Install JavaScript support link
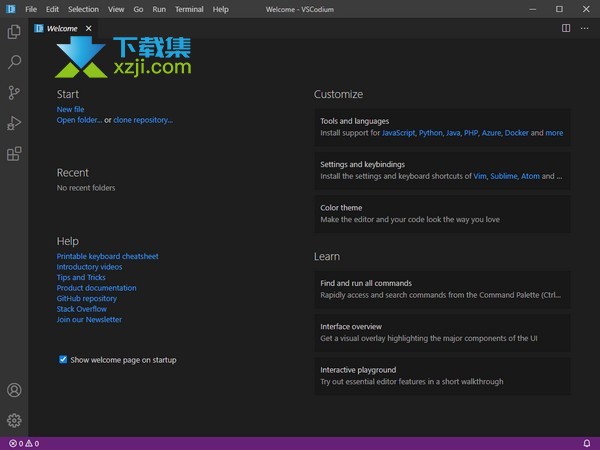 click(x=398, y=133)
